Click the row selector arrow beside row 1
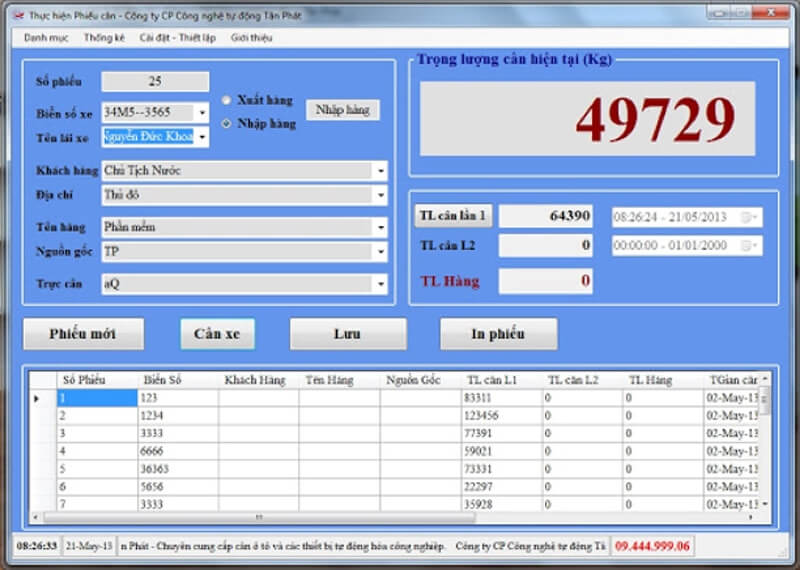This screenshot has width=800, height=570. (38, 399)
